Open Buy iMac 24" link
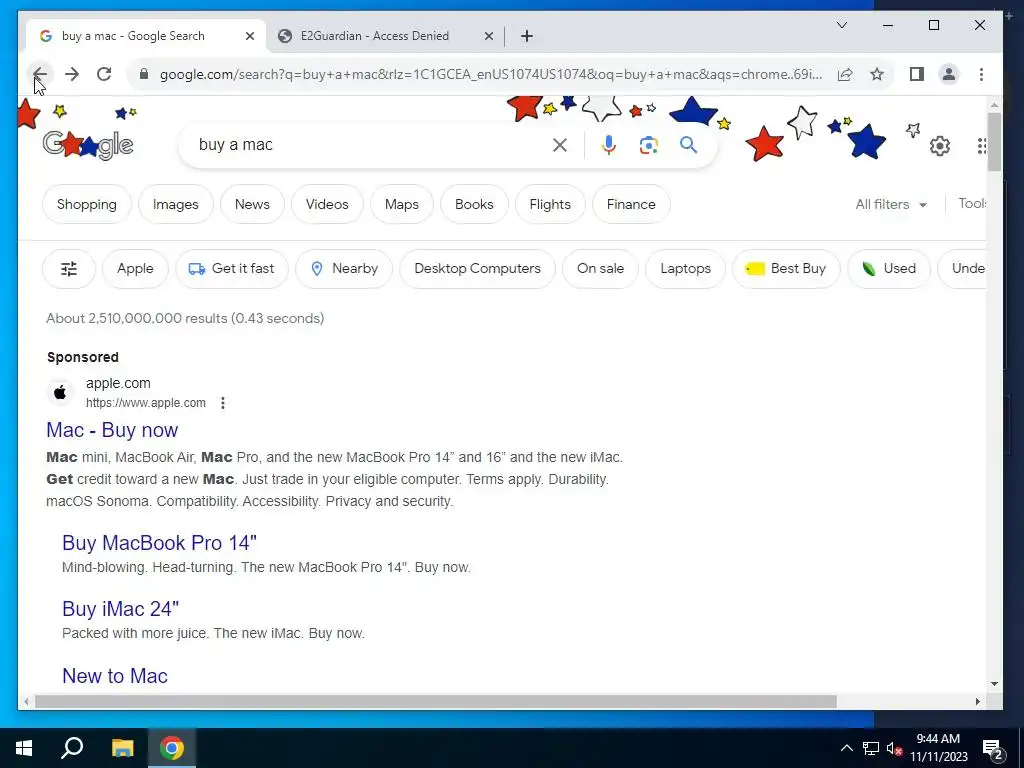This screenshot has width=1024, height=768. point(120,609)
